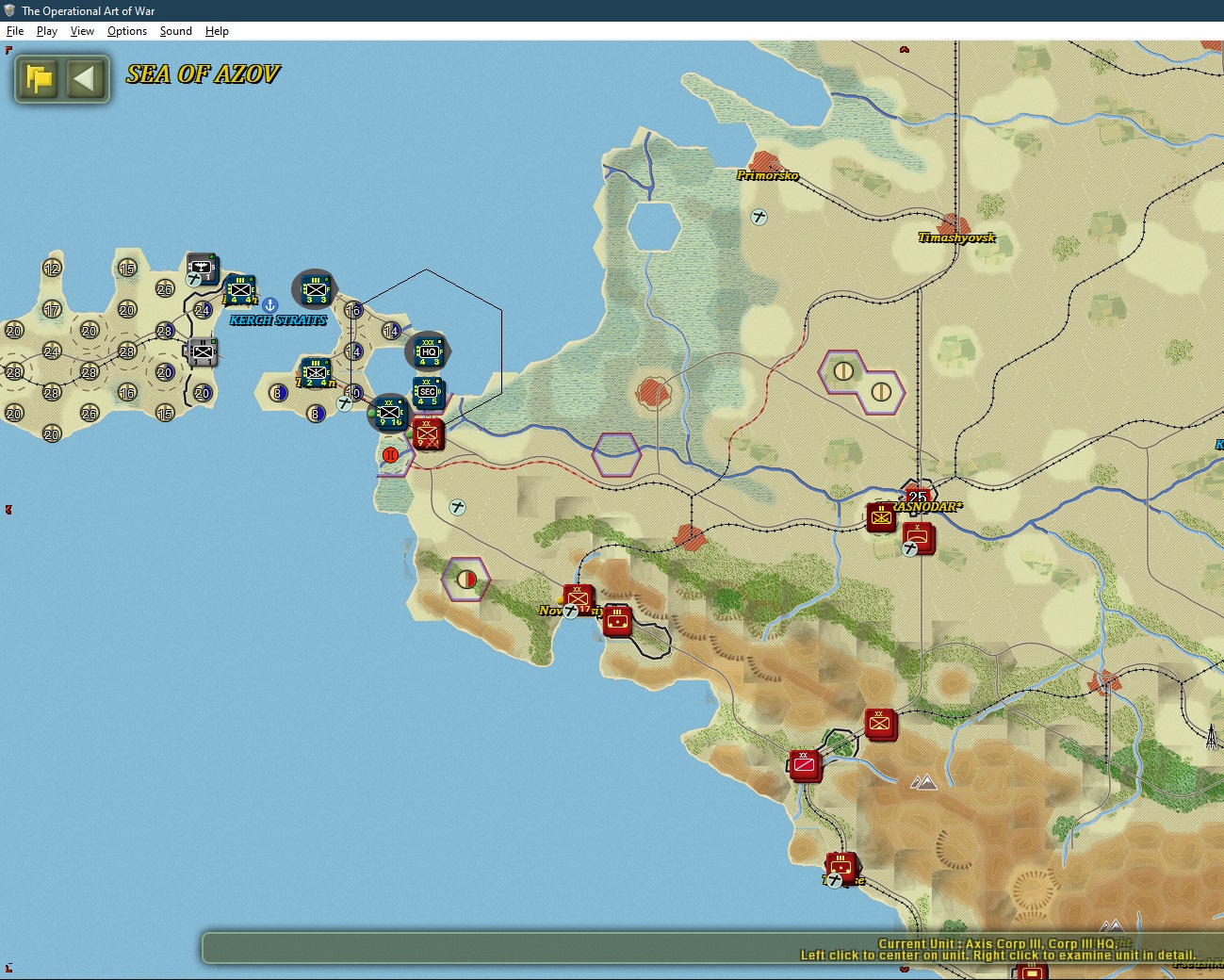Click the empty purple-outlined hex marker
1224x980 pixels.
pos(616,455)
